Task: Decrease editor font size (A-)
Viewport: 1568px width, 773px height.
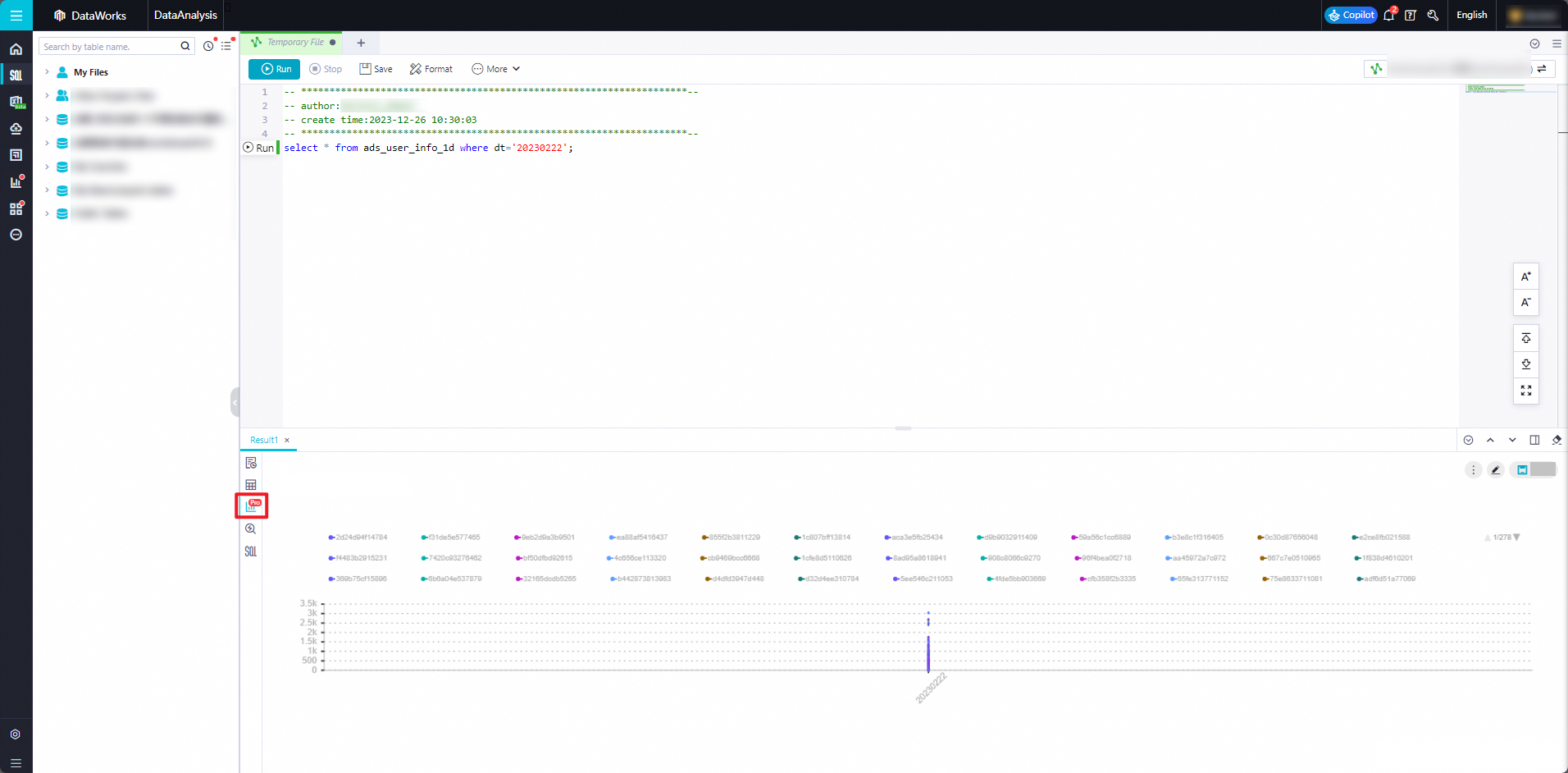Action: coord(1525,303)
